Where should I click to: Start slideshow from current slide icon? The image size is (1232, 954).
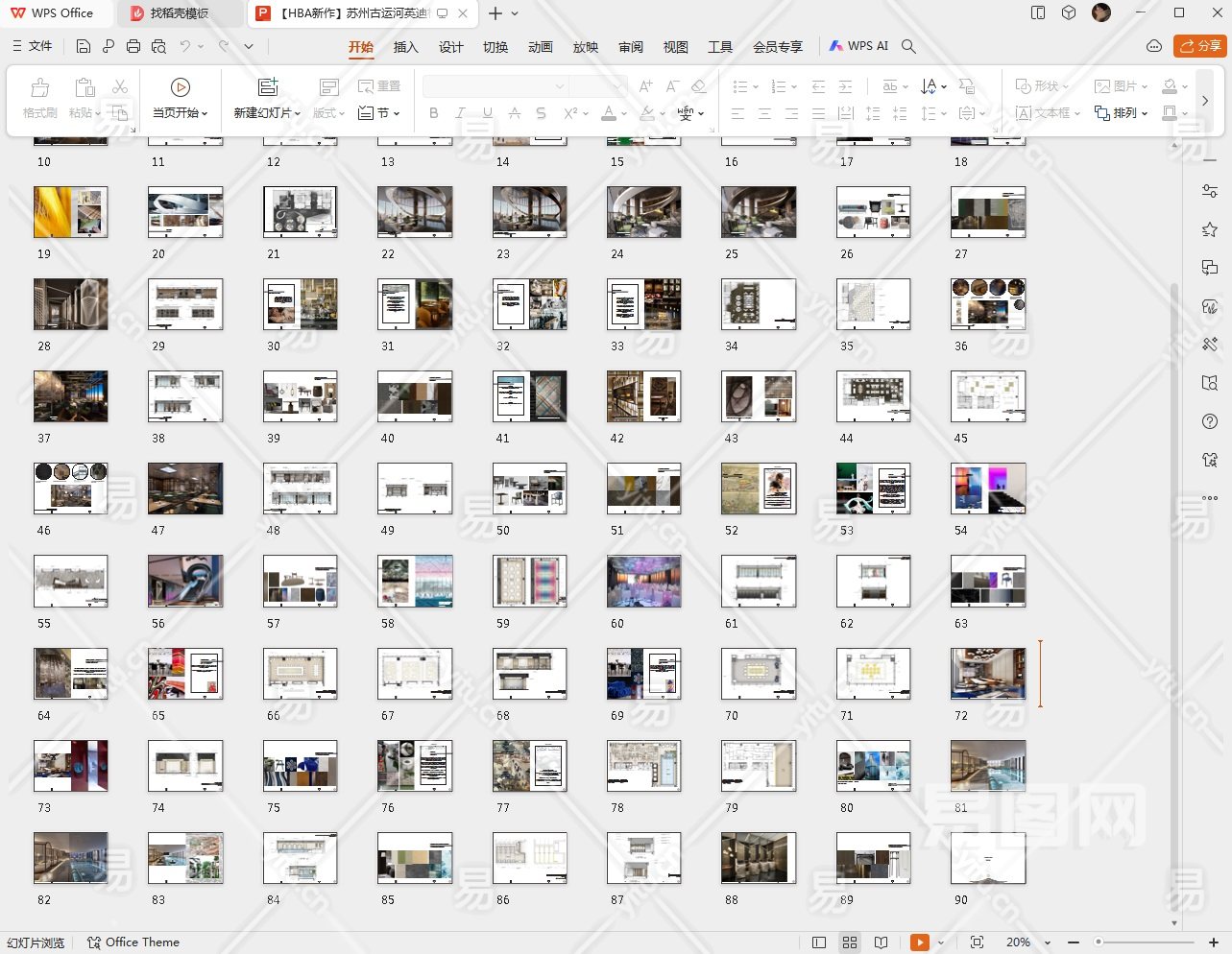click(x=180, y=87)
